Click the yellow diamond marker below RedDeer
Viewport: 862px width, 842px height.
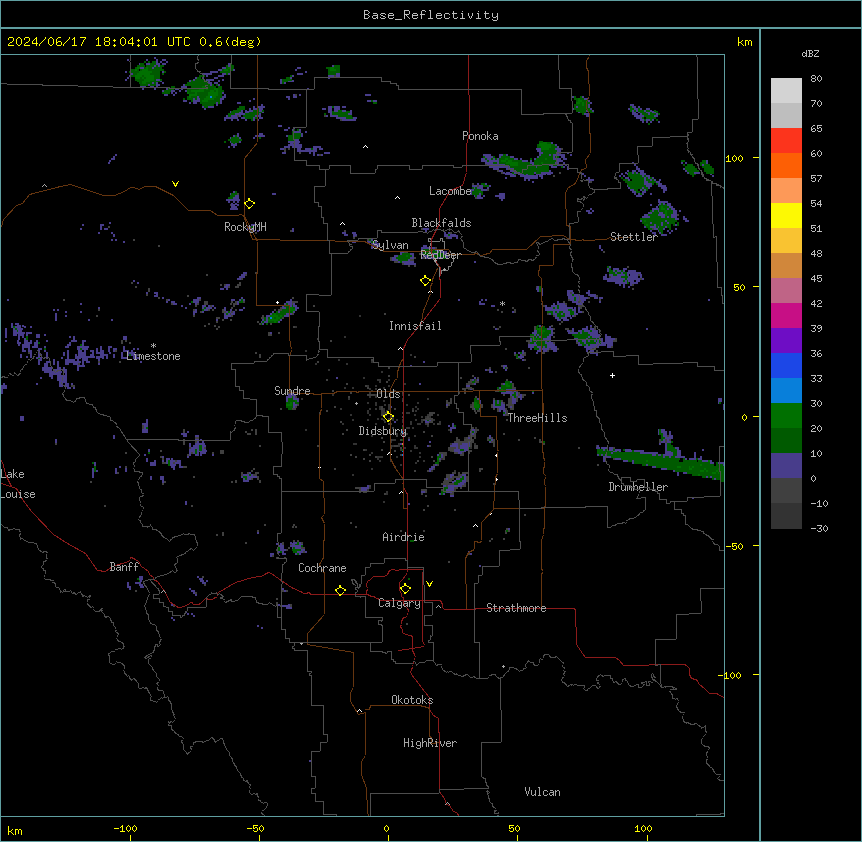pyautogui.click(x=426, y=281)
